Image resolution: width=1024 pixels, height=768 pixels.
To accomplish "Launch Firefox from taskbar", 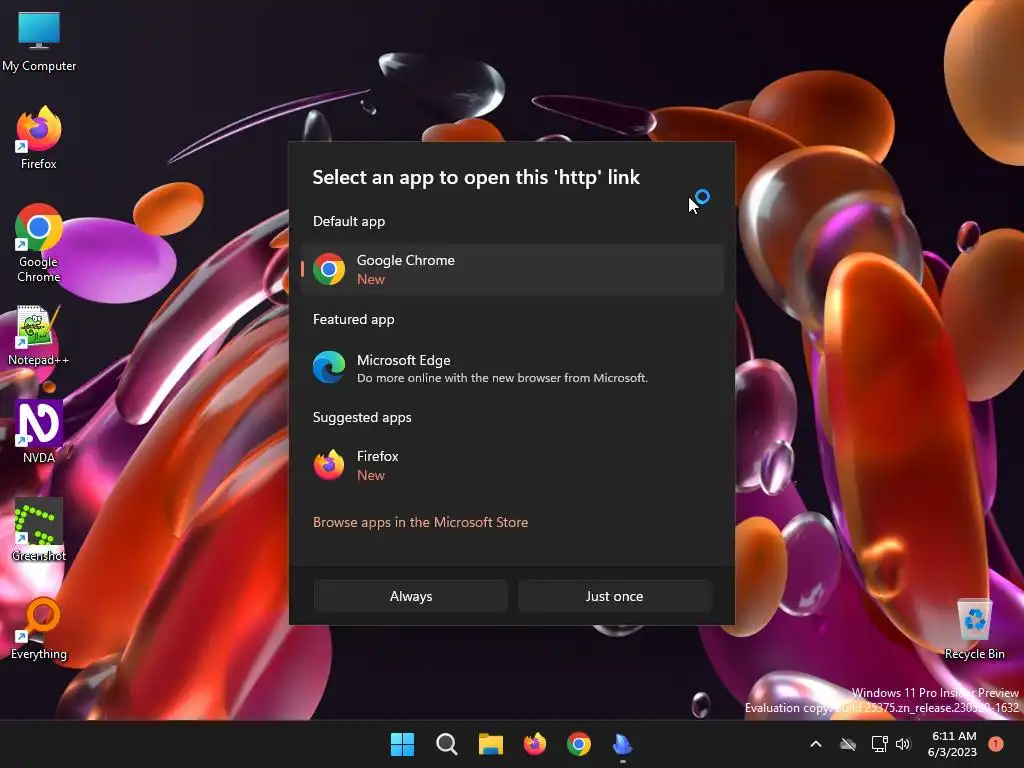I will tap(535, 744).
